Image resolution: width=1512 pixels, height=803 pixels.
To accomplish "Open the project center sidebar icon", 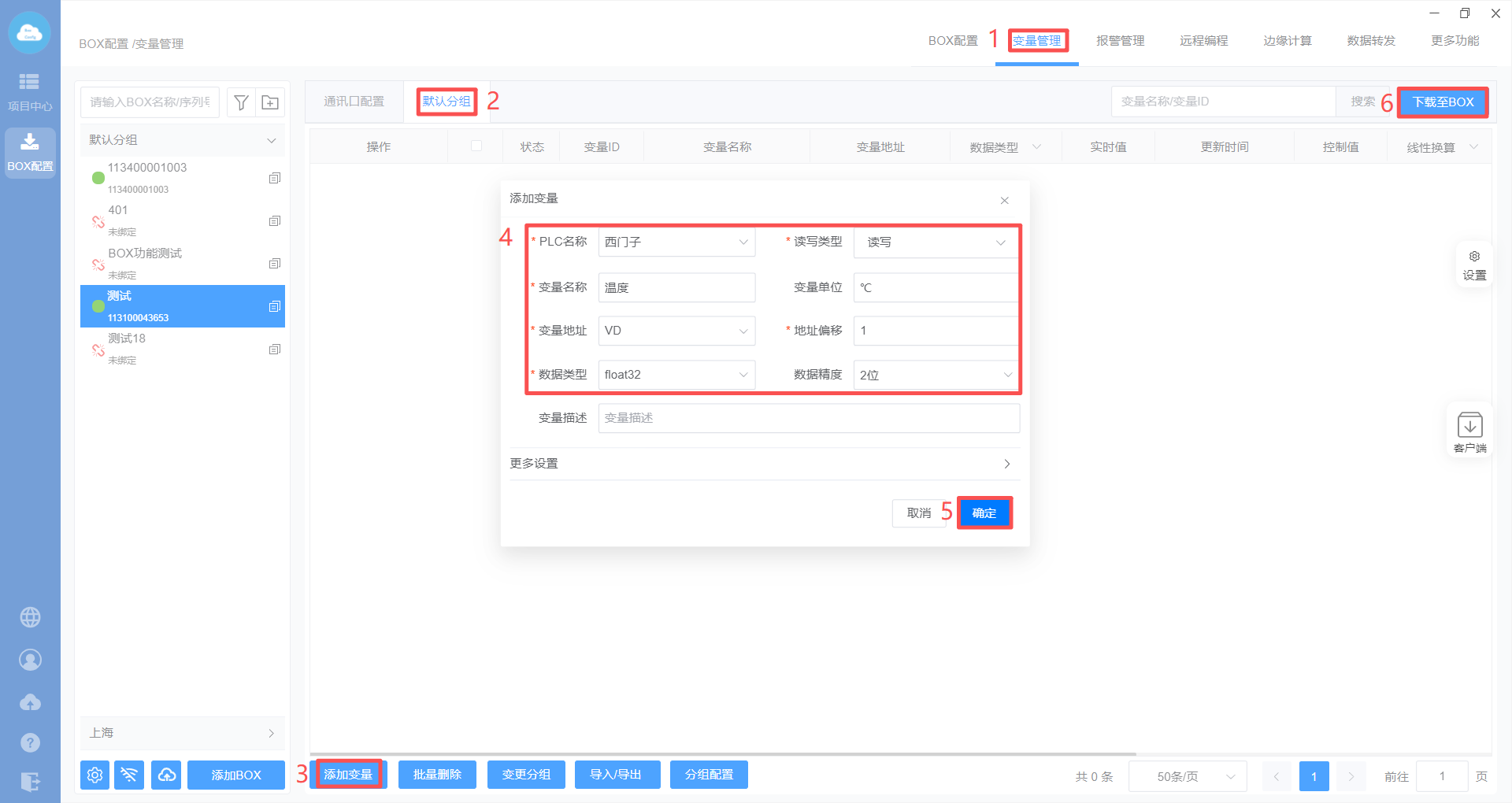I will tap(30, 91).
